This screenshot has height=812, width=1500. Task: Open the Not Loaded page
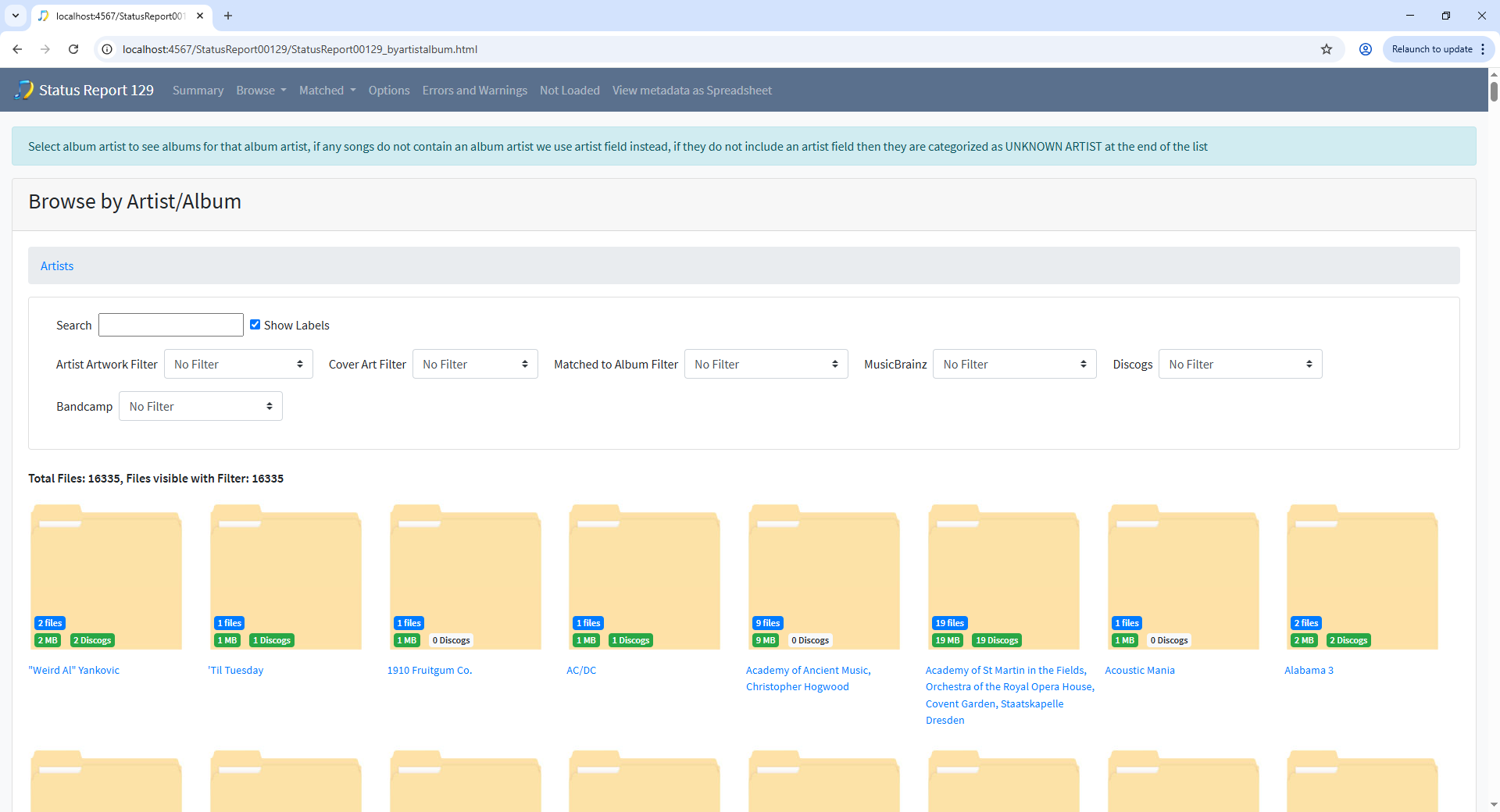570,91
